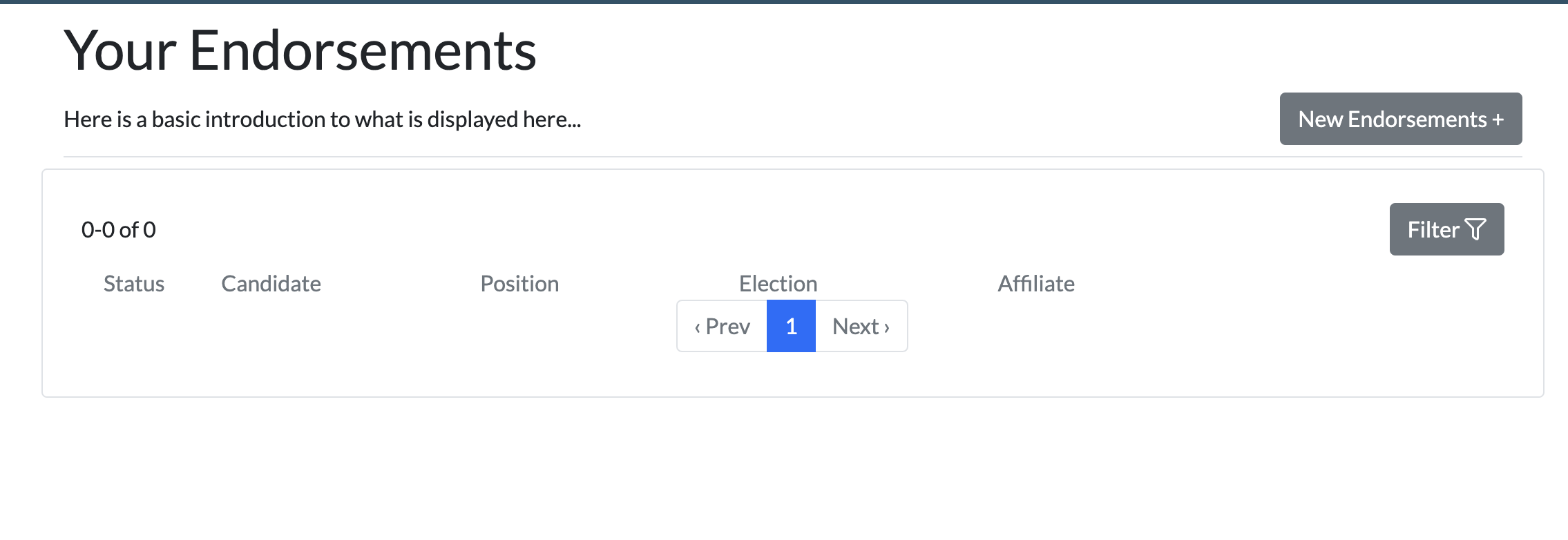
Task: Click the plus sign on New Endorsements
Action: coord(1498,119)
